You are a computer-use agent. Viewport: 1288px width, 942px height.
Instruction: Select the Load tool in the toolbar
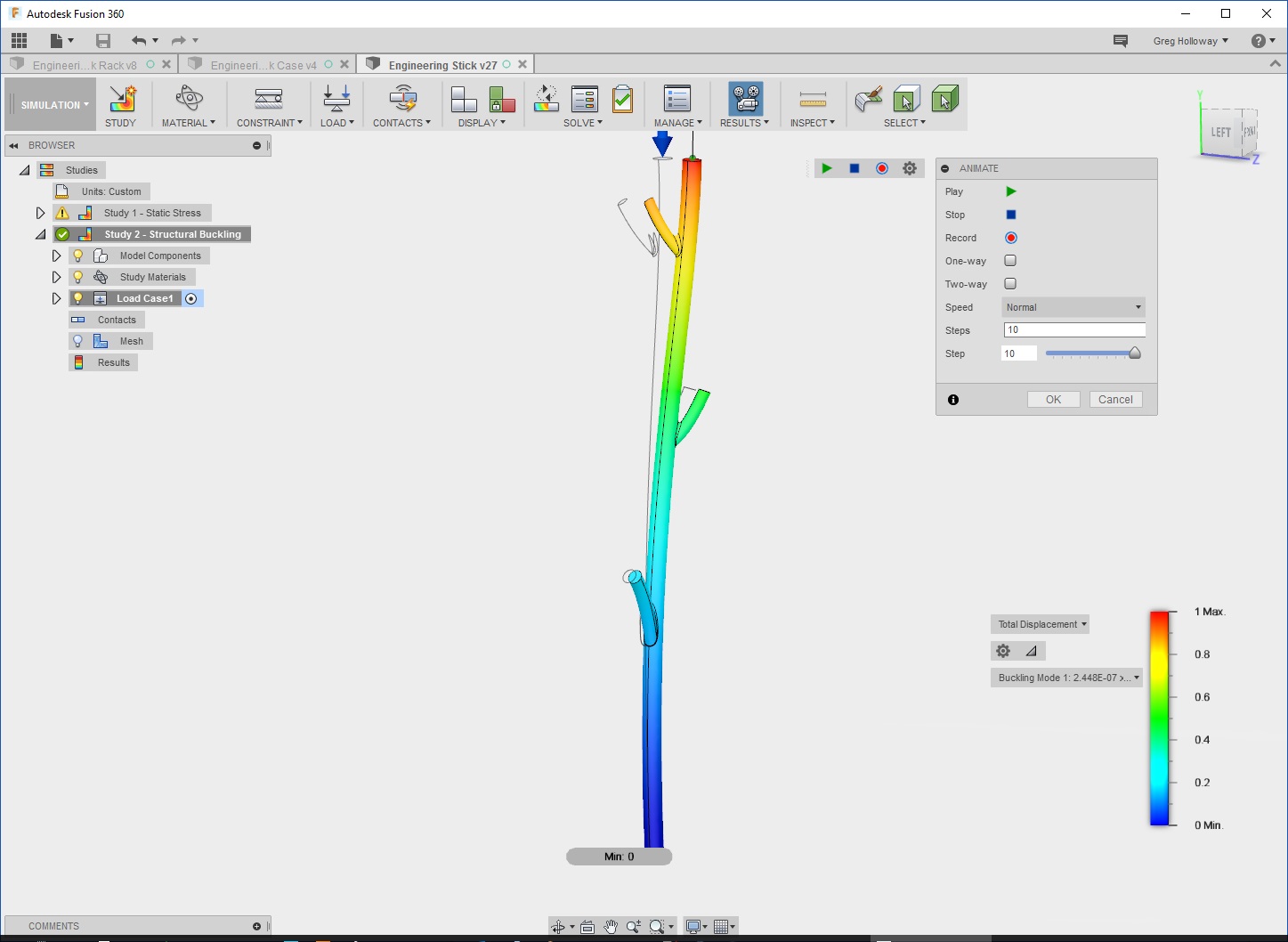[x=336, y=104]
